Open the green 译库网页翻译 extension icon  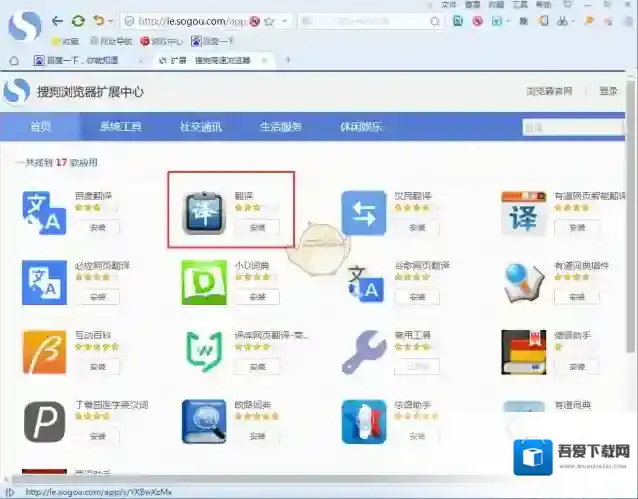(204, 352)
